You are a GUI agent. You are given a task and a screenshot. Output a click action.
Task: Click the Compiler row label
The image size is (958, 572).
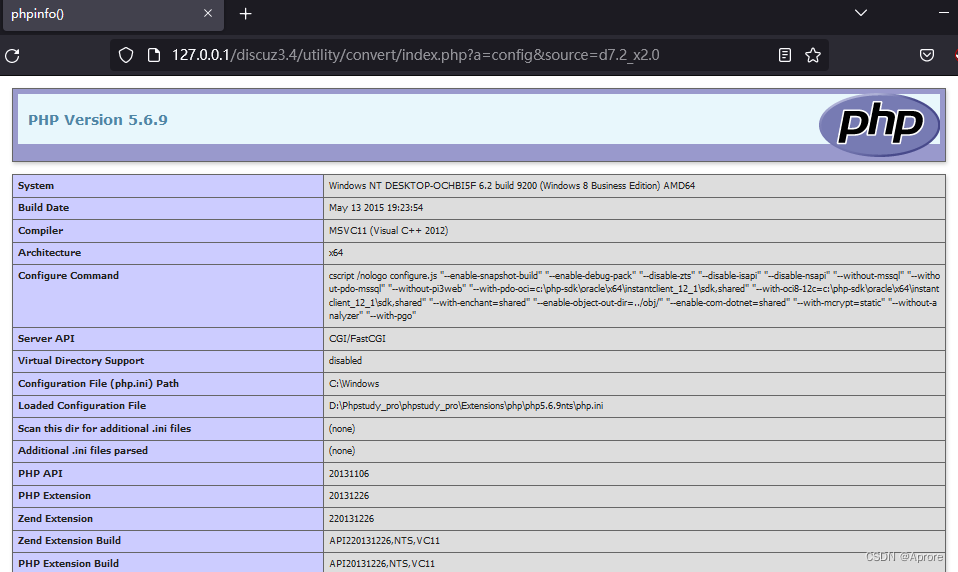pos(40,230)
